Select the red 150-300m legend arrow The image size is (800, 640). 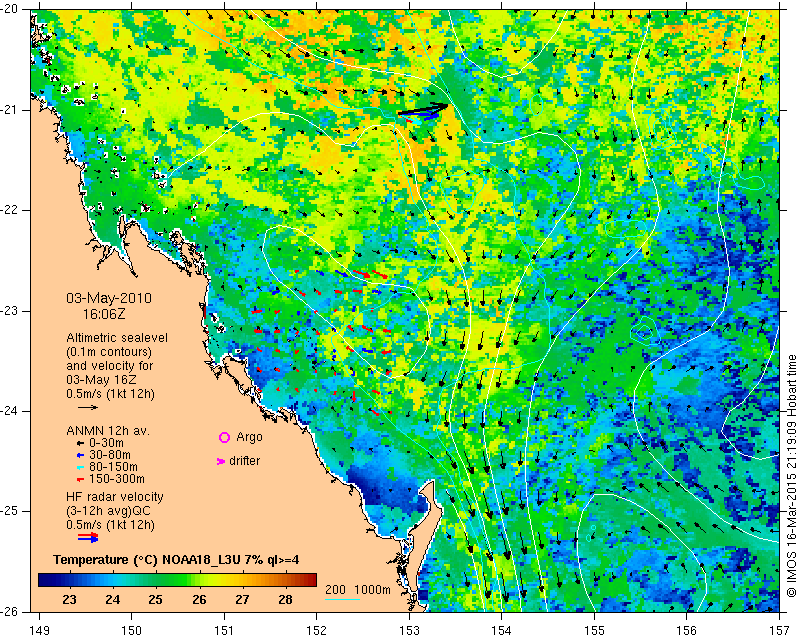tap(80, 480)
